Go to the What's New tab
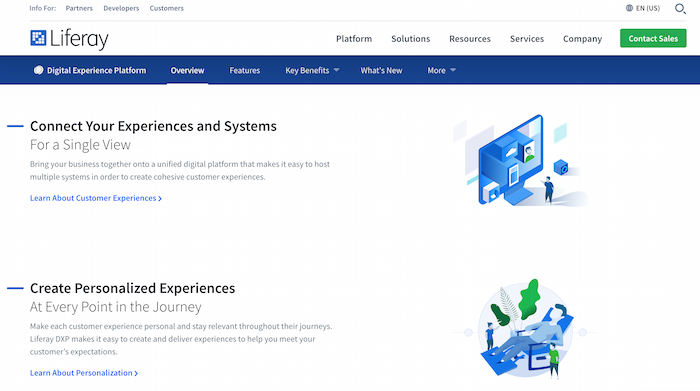 point(381,71)
